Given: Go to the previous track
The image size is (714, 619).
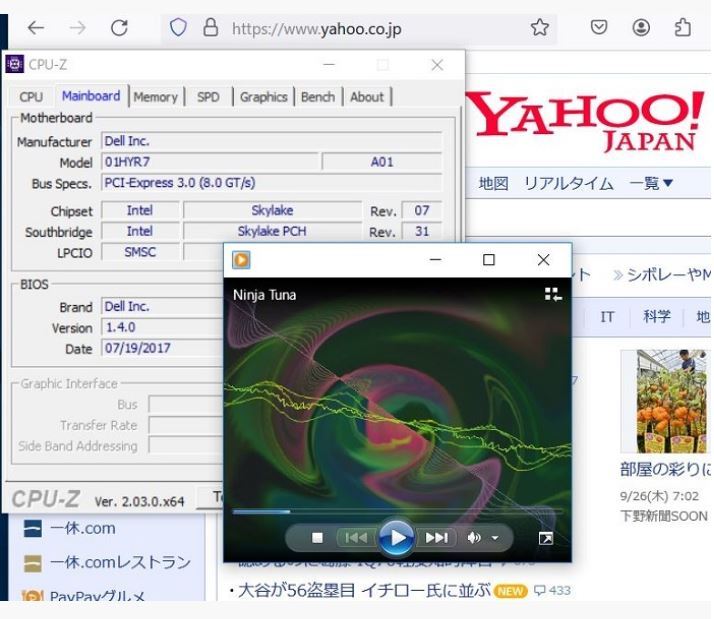Looking at the screenshot, I should (356, 538).
